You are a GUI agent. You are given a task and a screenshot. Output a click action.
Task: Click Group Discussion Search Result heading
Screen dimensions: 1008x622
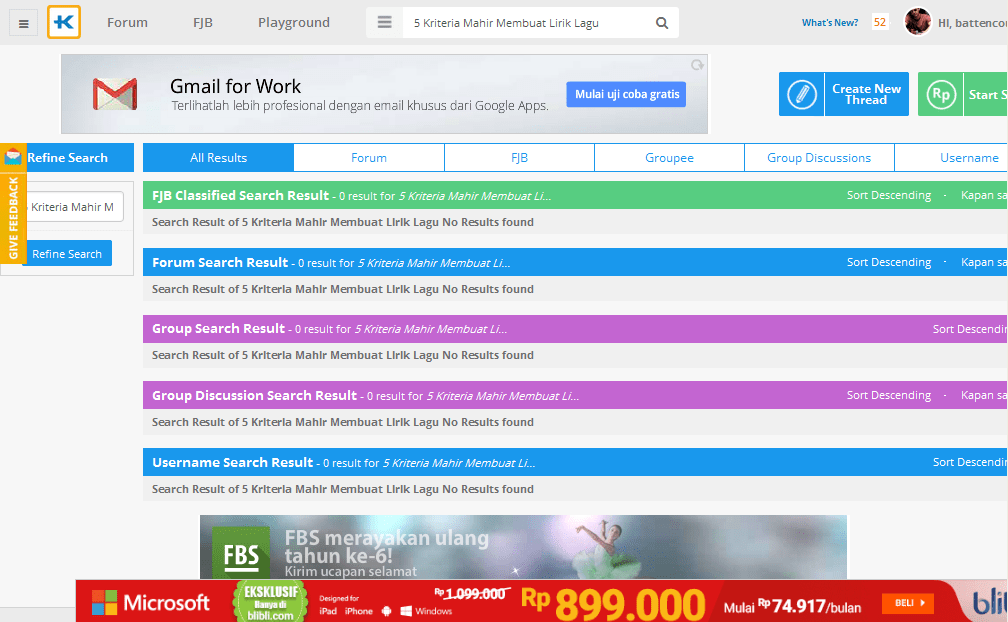(x=254, y=396)
